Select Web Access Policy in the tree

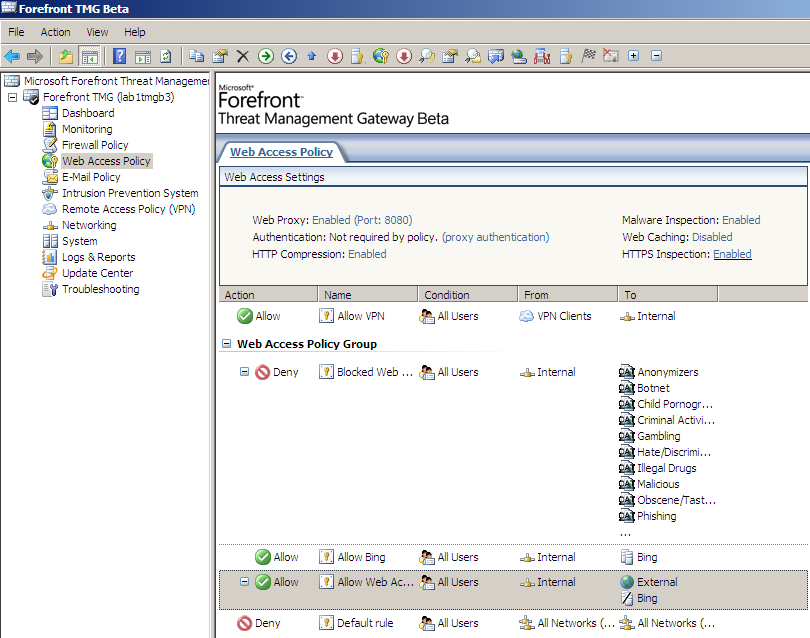point(106,161)
